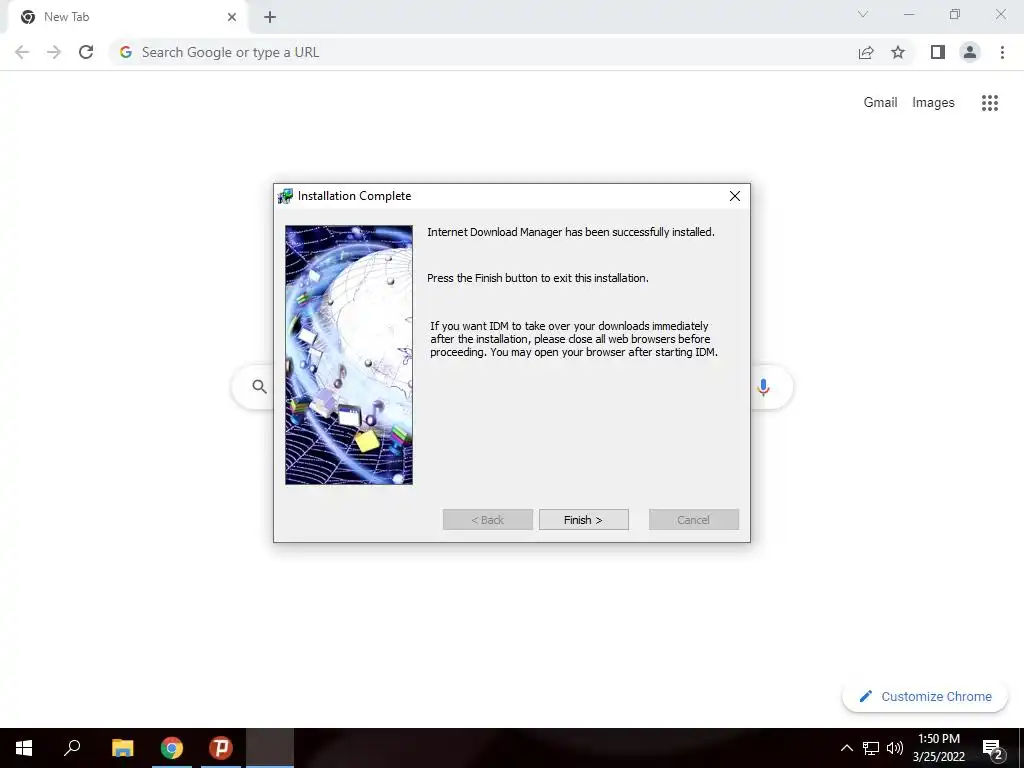Open Chrome three-dot menu

pyautogui.click(x=1002, y=52)
